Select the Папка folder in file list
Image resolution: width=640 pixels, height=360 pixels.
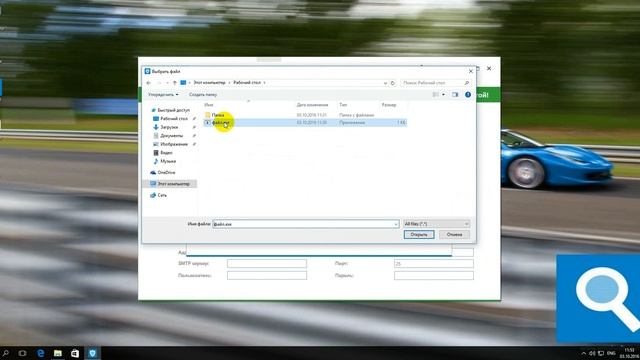coord(218,115)
